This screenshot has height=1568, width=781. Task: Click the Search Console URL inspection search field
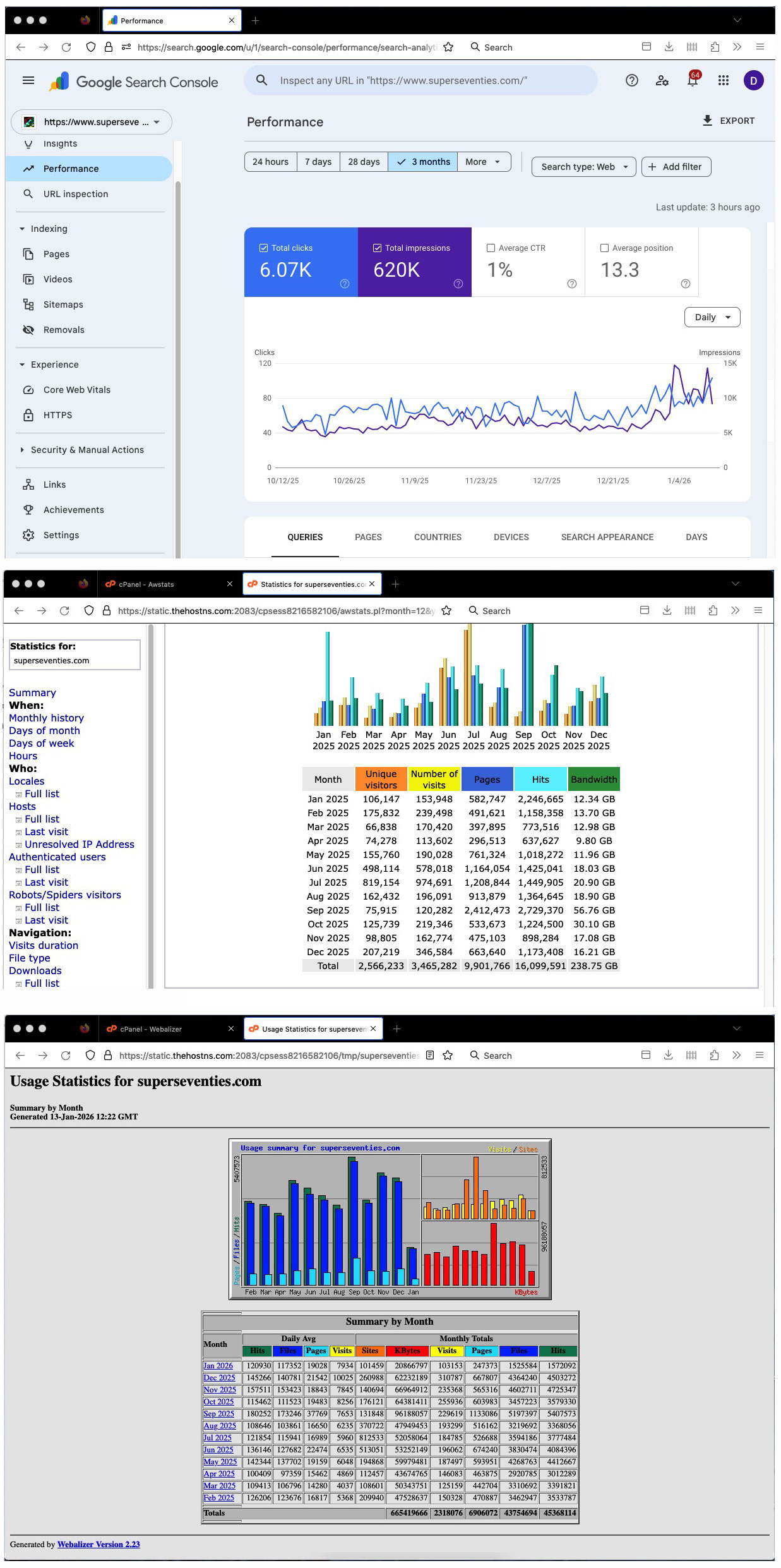coord(420,80)
